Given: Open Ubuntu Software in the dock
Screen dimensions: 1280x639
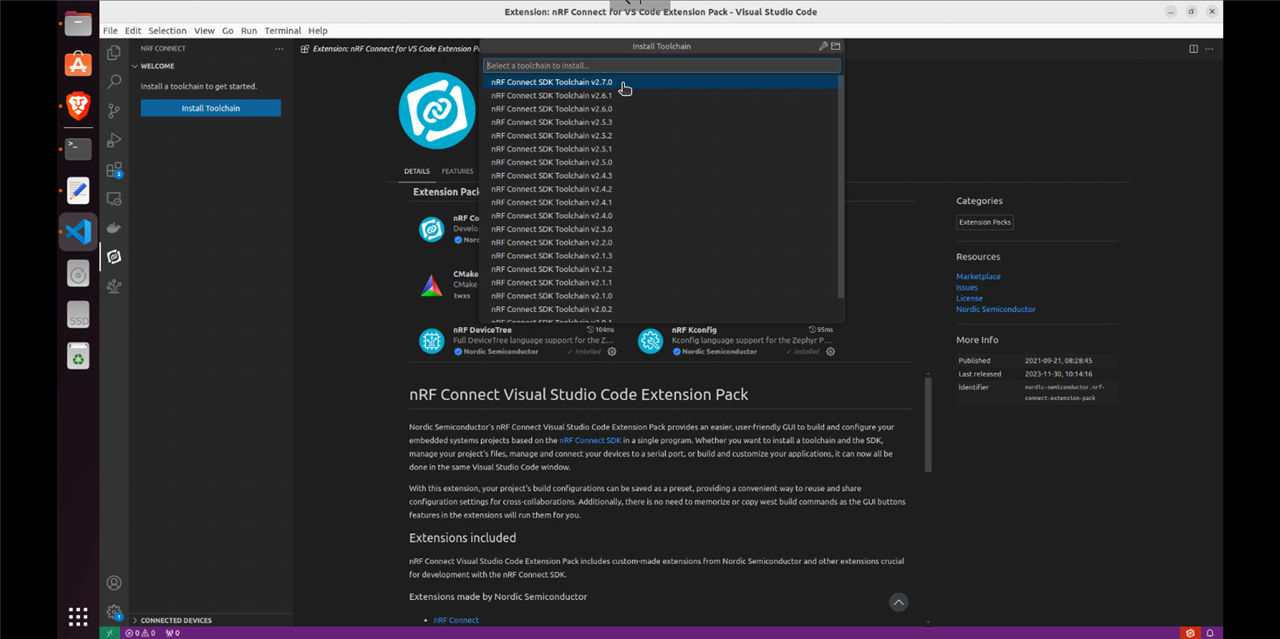Looking at the screenshot, I should (78, 64).
